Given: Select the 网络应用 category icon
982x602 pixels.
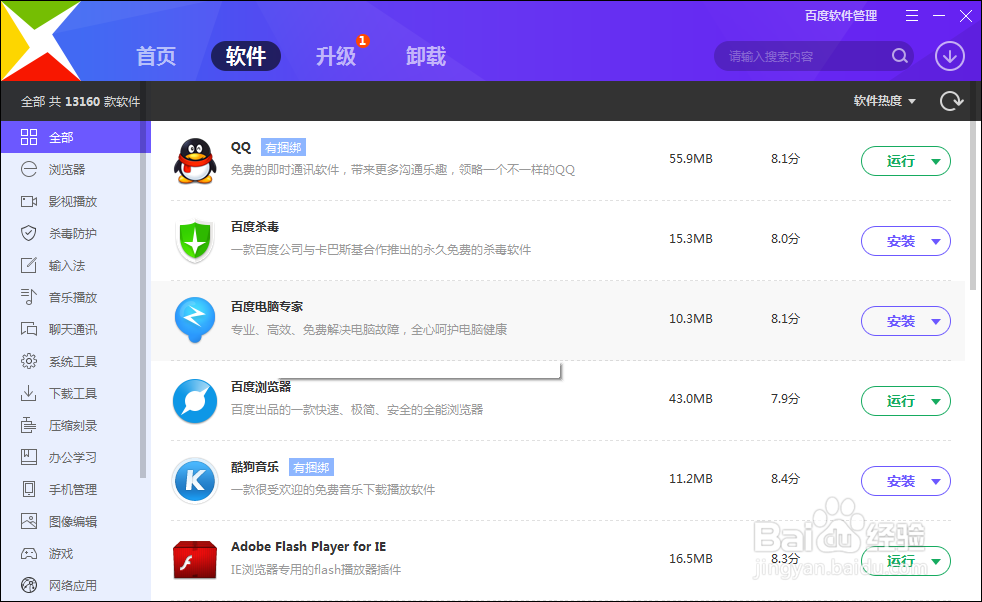Looking at the screenshot, I should (29, 585).
